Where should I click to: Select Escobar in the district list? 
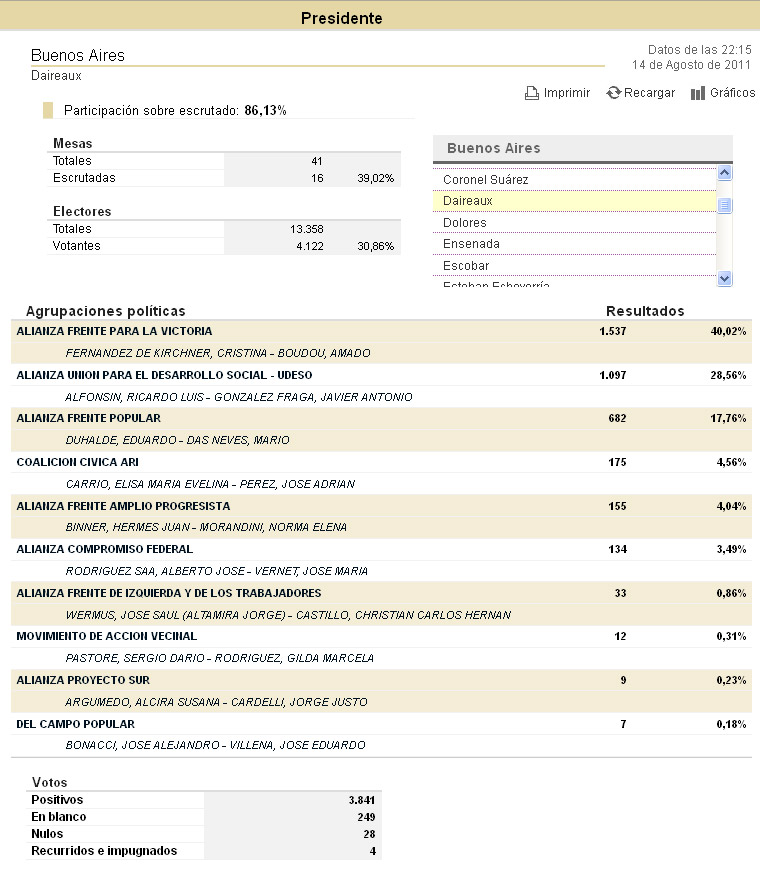click(574, 265)
